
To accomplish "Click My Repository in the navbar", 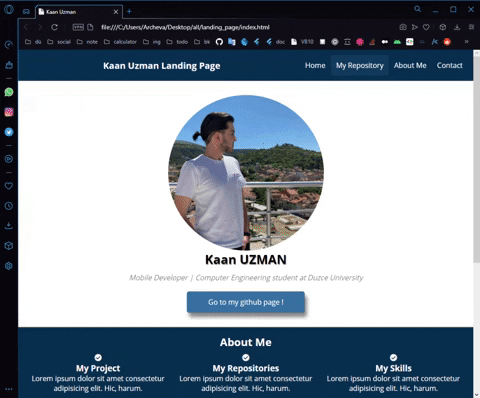I will point(360,65).
